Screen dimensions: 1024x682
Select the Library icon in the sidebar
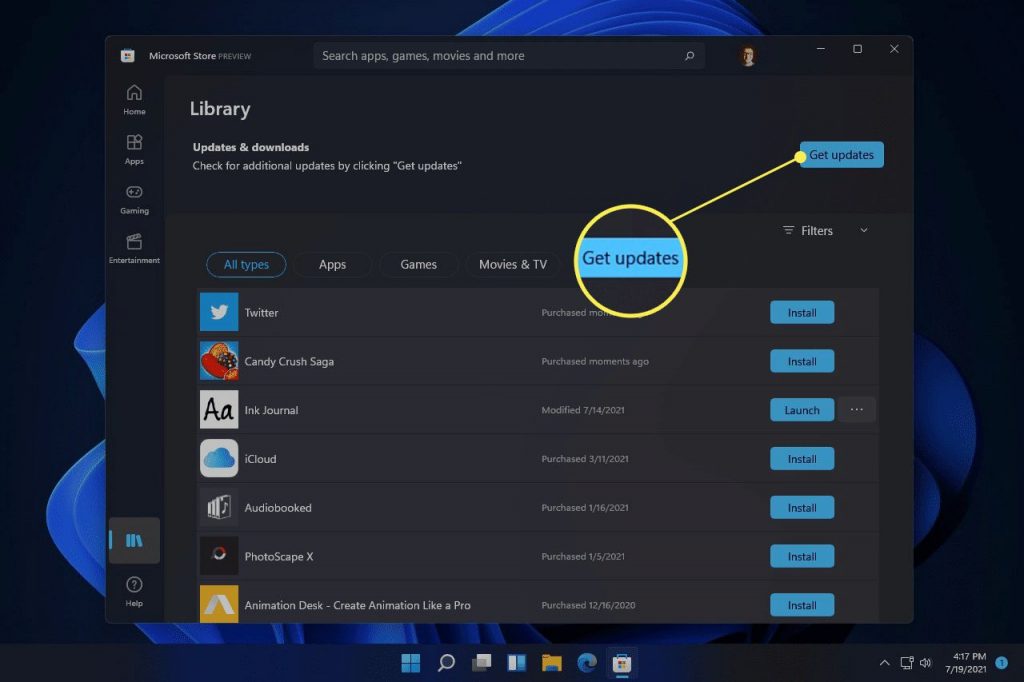pos(133,540)
